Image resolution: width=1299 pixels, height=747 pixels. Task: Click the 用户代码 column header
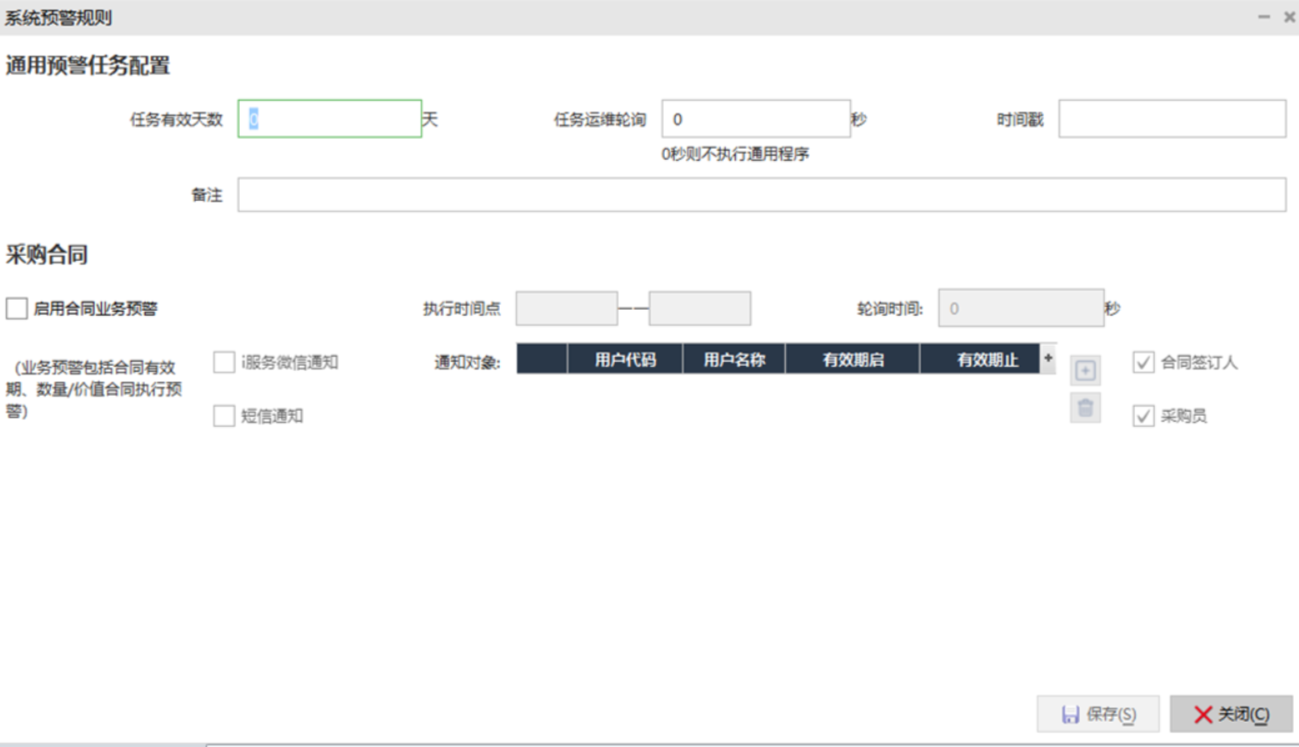625,360
